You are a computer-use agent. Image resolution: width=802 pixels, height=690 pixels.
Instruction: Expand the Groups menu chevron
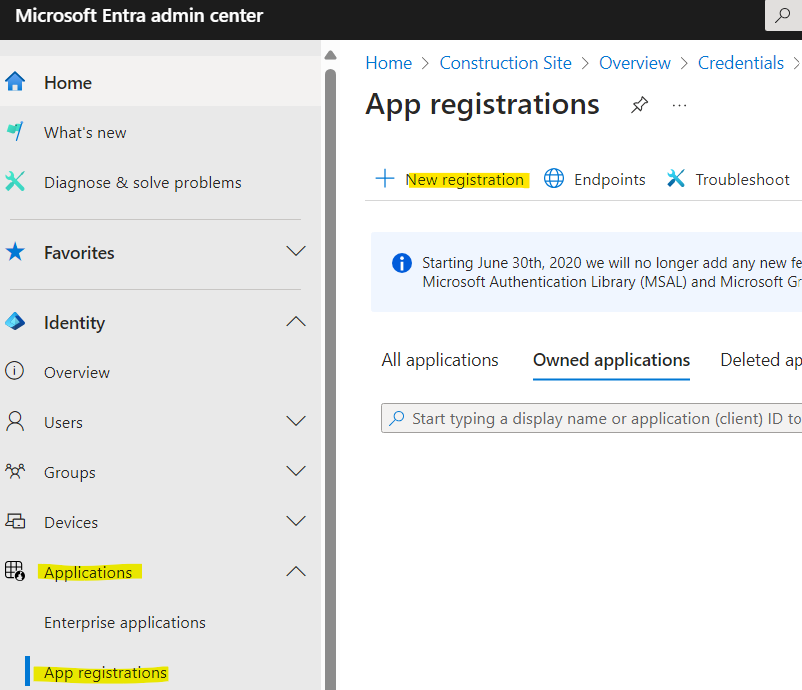(x=296, y=471)
